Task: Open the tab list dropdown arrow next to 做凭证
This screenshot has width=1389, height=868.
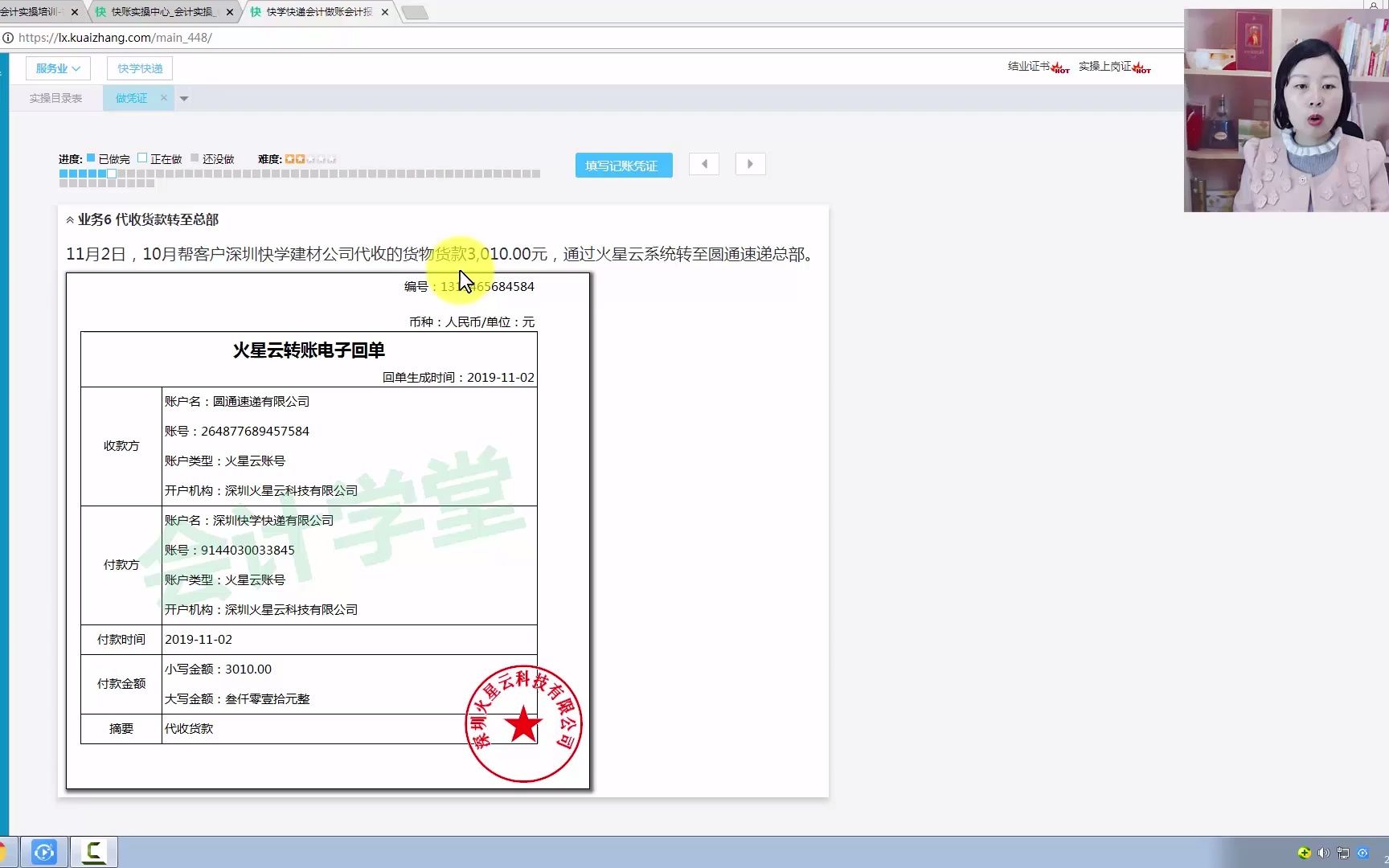Action: pyautogui.click(x=184, y=99)
